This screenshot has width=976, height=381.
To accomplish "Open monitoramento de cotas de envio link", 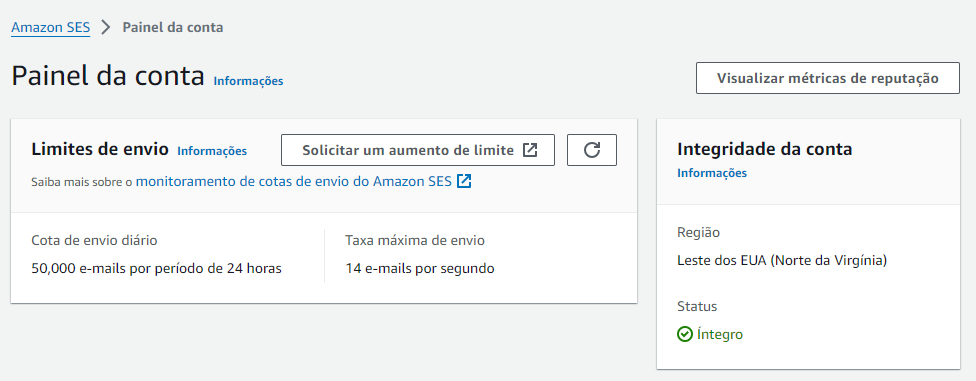I will click(294, 181).
